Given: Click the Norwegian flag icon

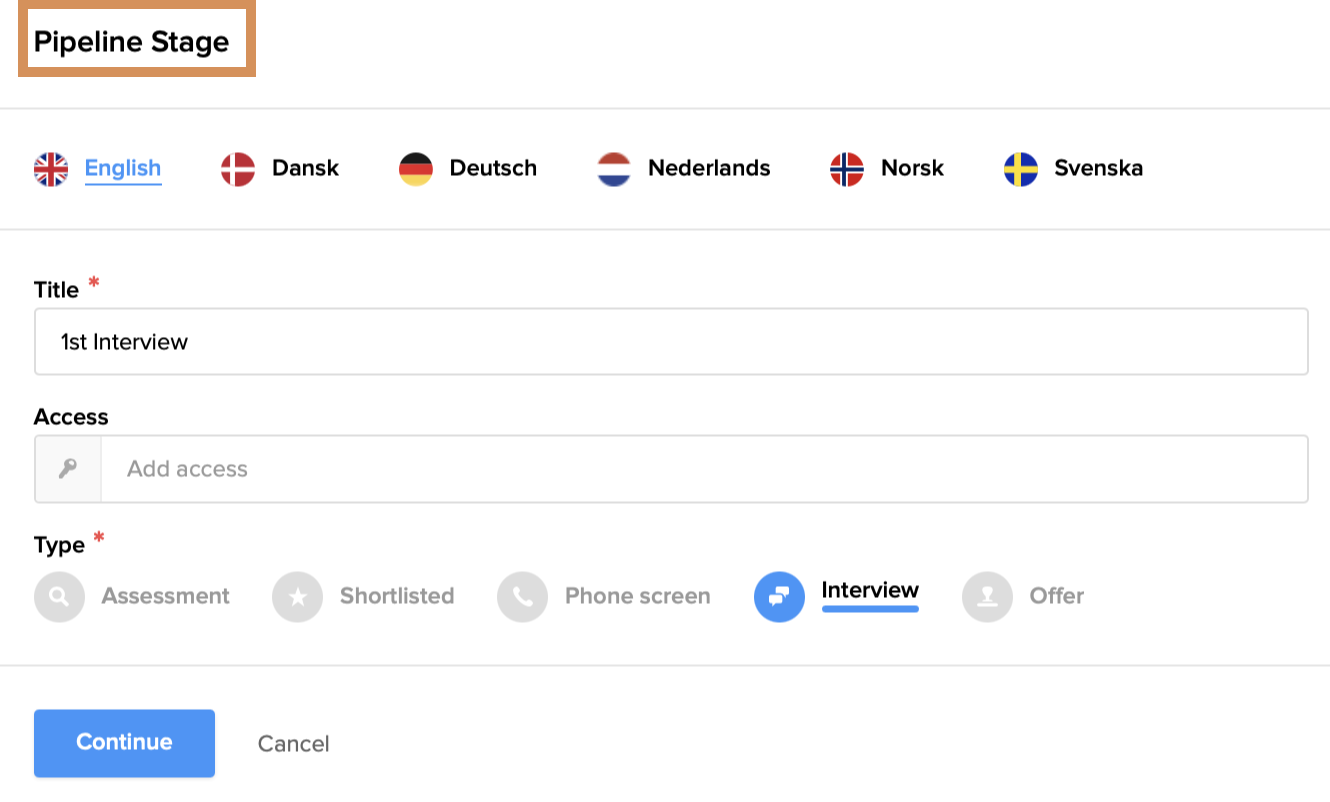Looking at the screenshot, I should coord(847,169).
